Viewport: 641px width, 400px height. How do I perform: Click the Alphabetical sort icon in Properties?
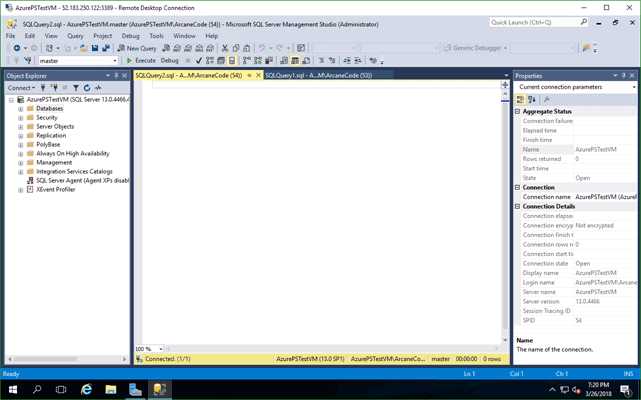(532, 99)
